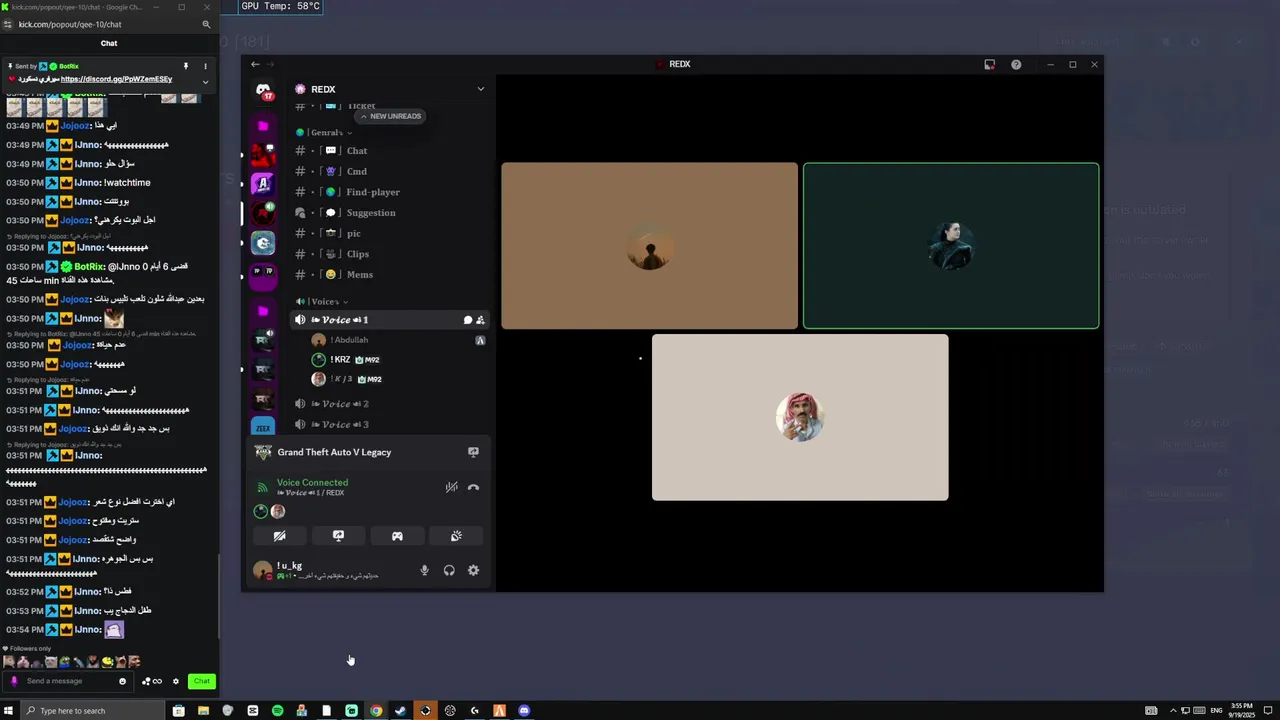This screenshot has width=1280, height=720.
Task: Open the Suggestion forum channel
Action: [x=390, y=213]
